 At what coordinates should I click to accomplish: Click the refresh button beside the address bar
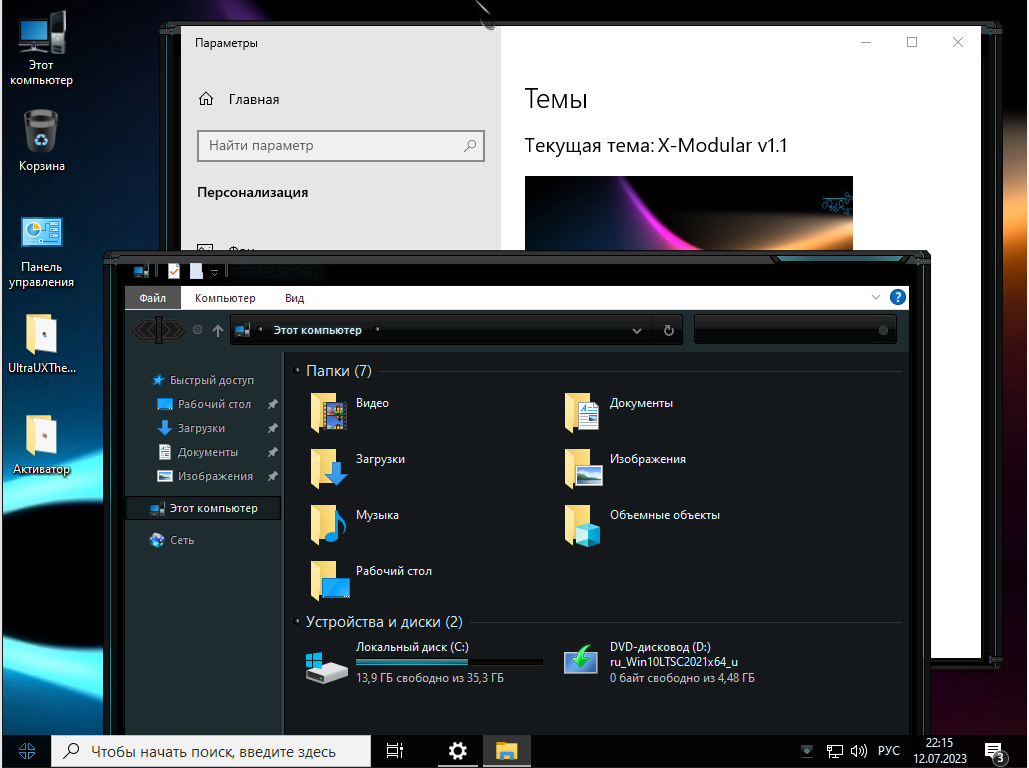[x=669, y=331]
